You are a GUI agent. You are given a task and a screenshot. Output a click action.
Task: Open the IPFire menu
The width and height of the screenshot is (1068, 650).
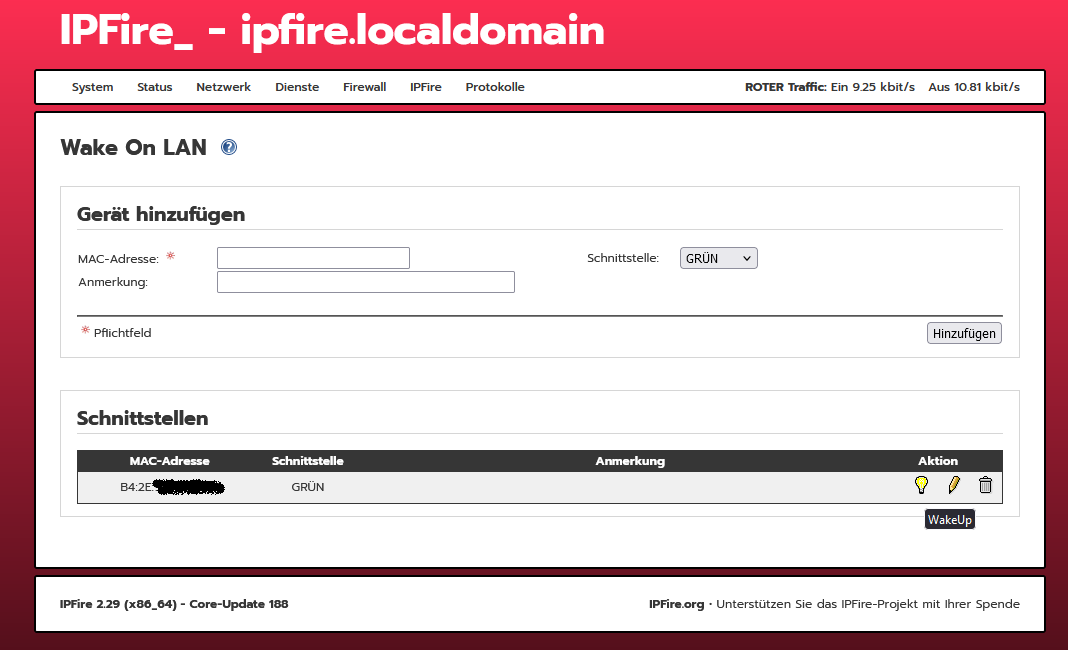point(426,87)
